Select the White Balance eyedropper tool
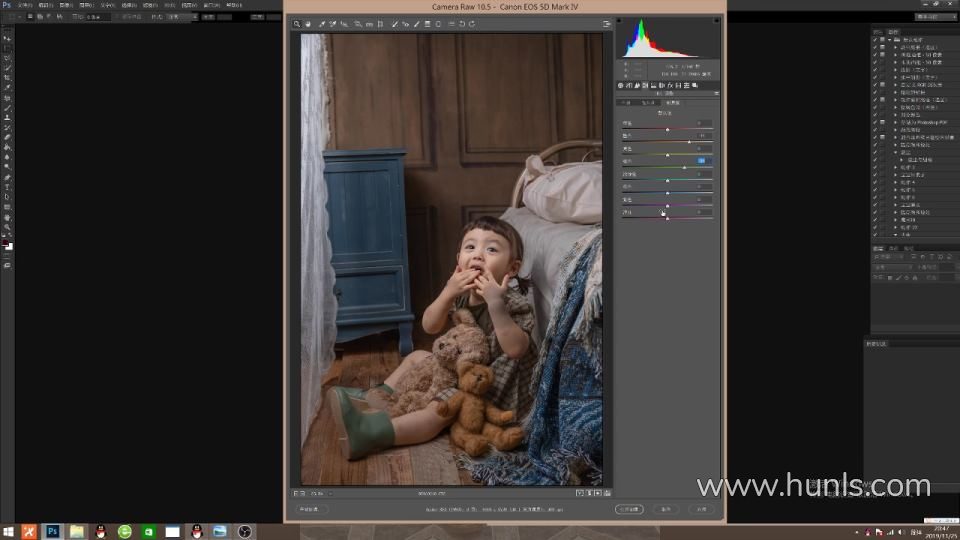Screen dimensions: 960x540 (321, 24)
